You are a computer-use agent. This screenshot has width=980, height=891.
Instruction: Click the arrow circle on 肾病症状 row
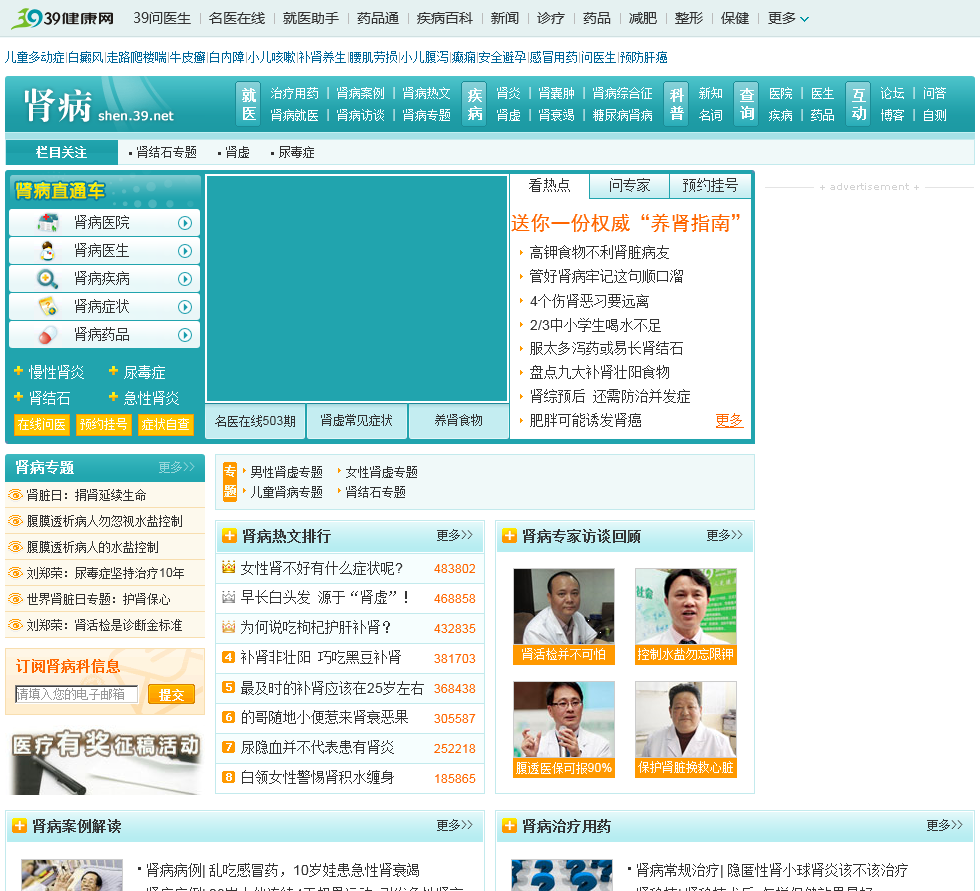[185, 307]
